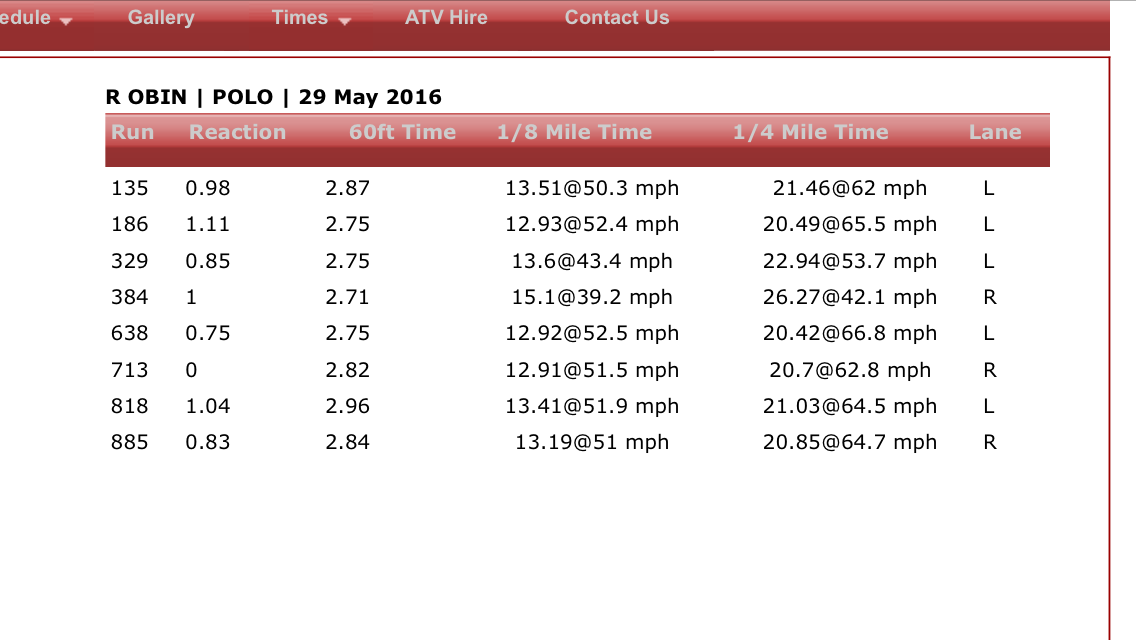Click the Run column header

point(132,132)
